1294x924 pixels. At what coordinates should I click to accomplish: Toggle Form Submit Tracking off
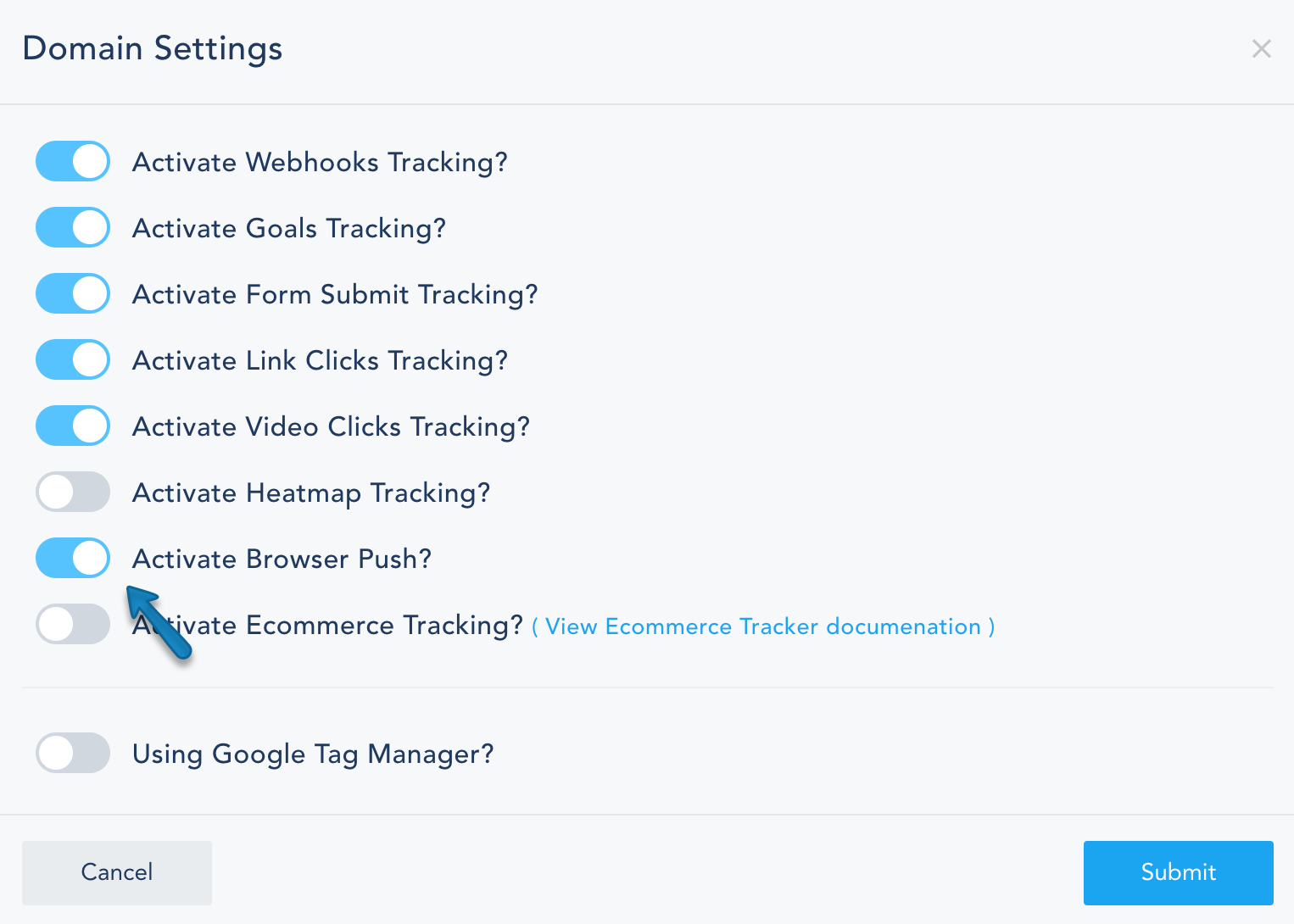click(x=73, y=293)
